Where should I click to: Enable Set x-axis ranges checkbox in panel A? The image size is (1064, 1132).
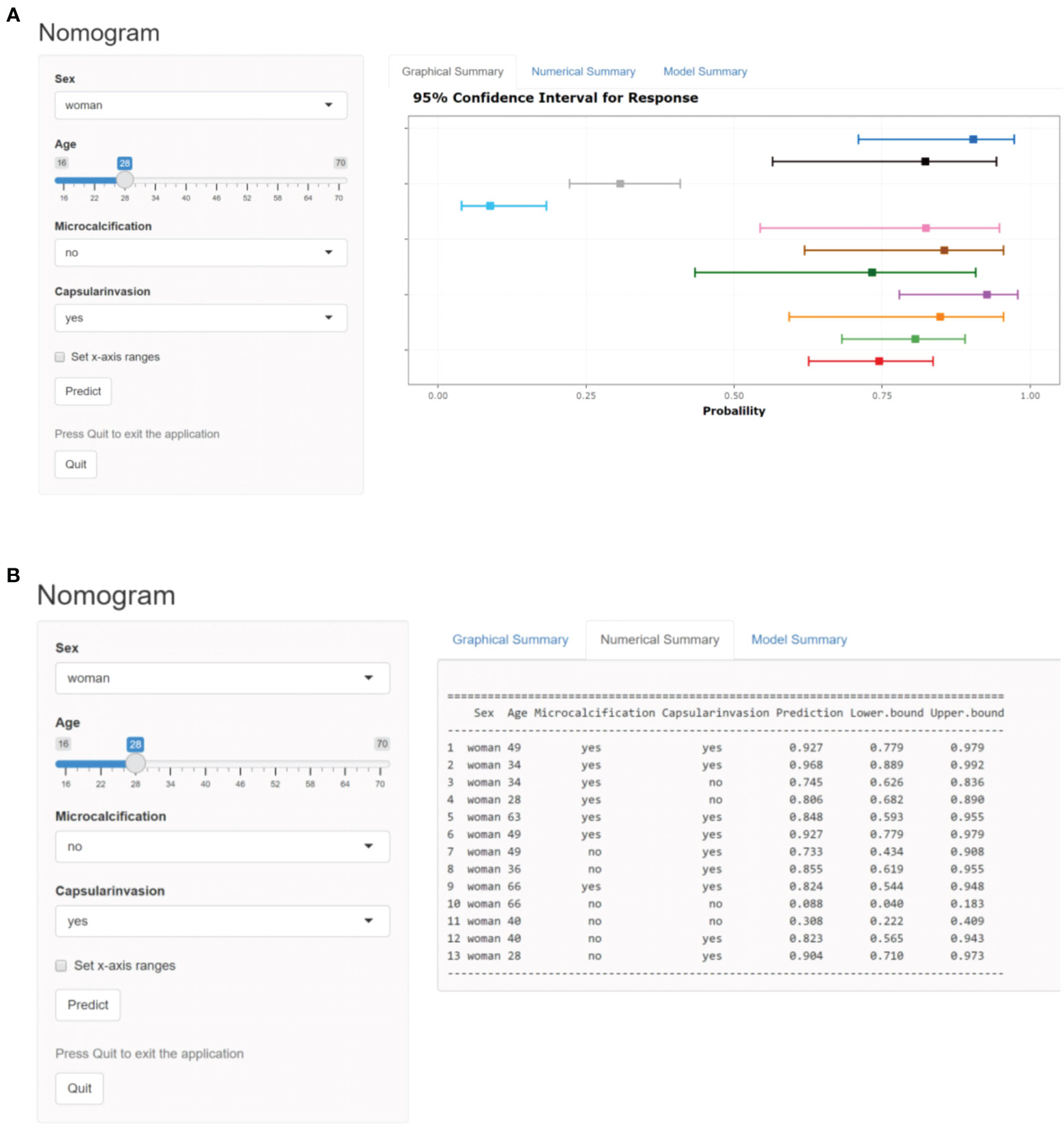(x=60, y=357)
